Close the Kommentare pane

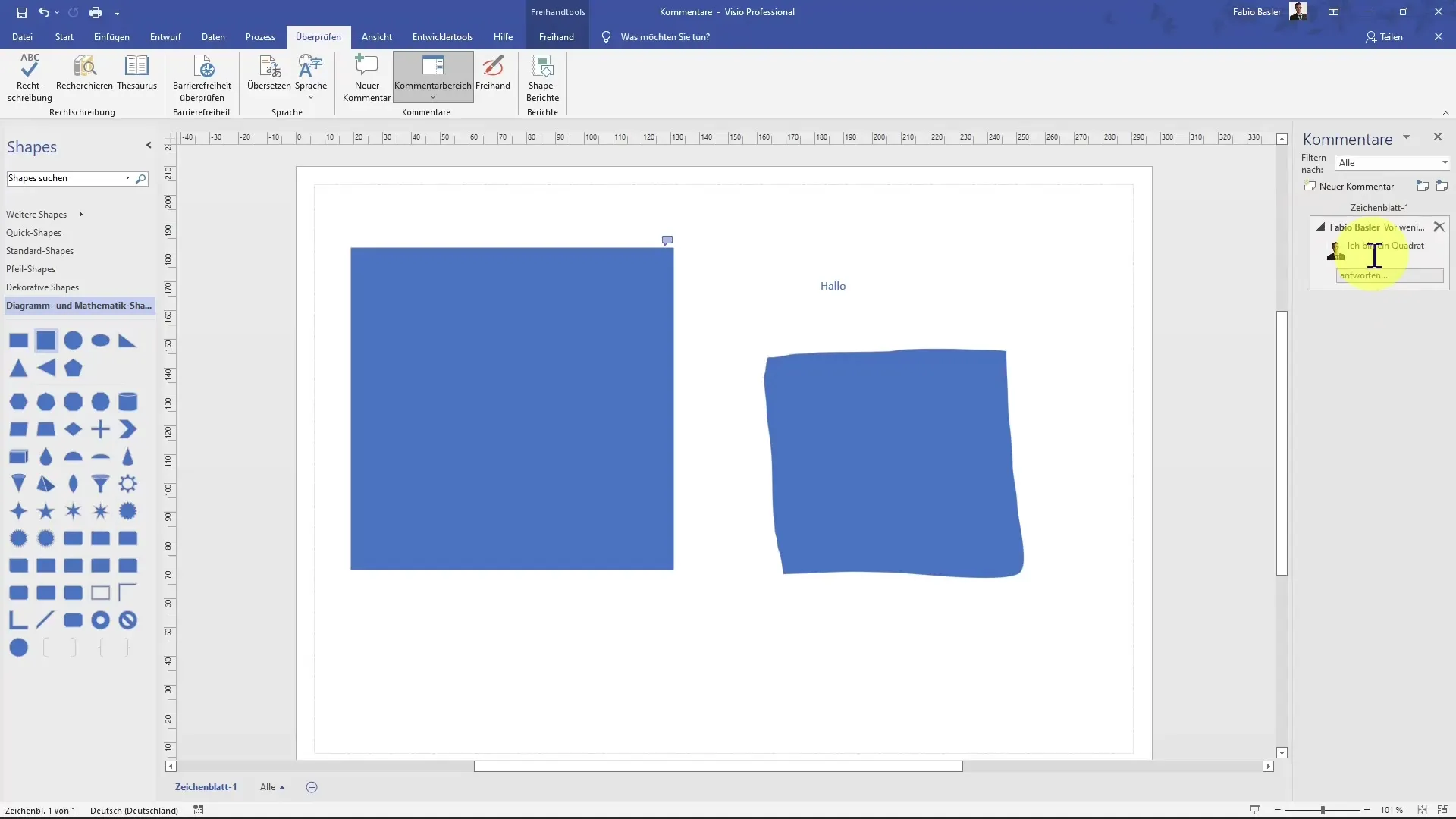(1438, 136)
